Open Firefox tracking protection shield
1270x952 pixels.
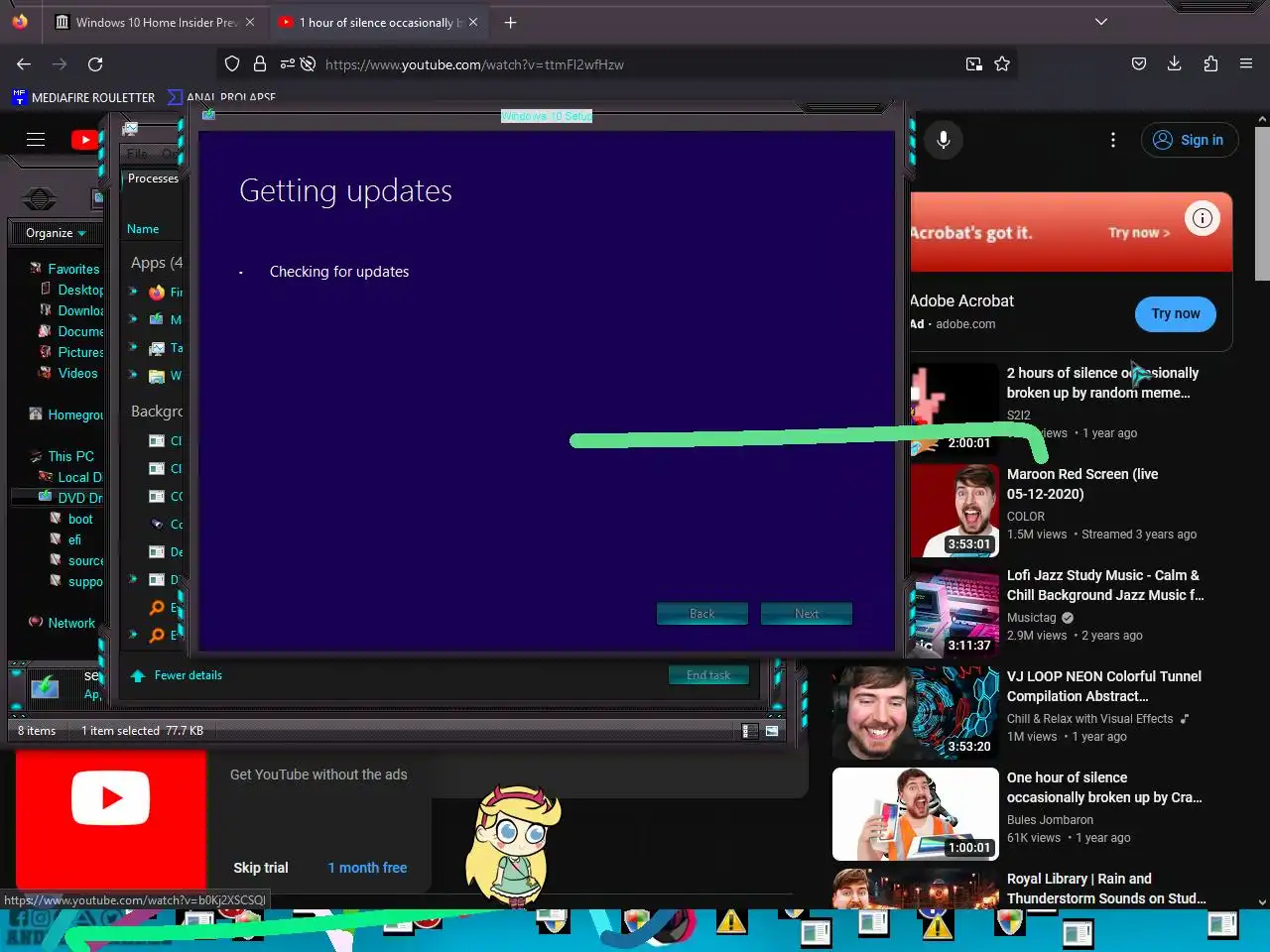pyautogui.click(x=232, y=63)
